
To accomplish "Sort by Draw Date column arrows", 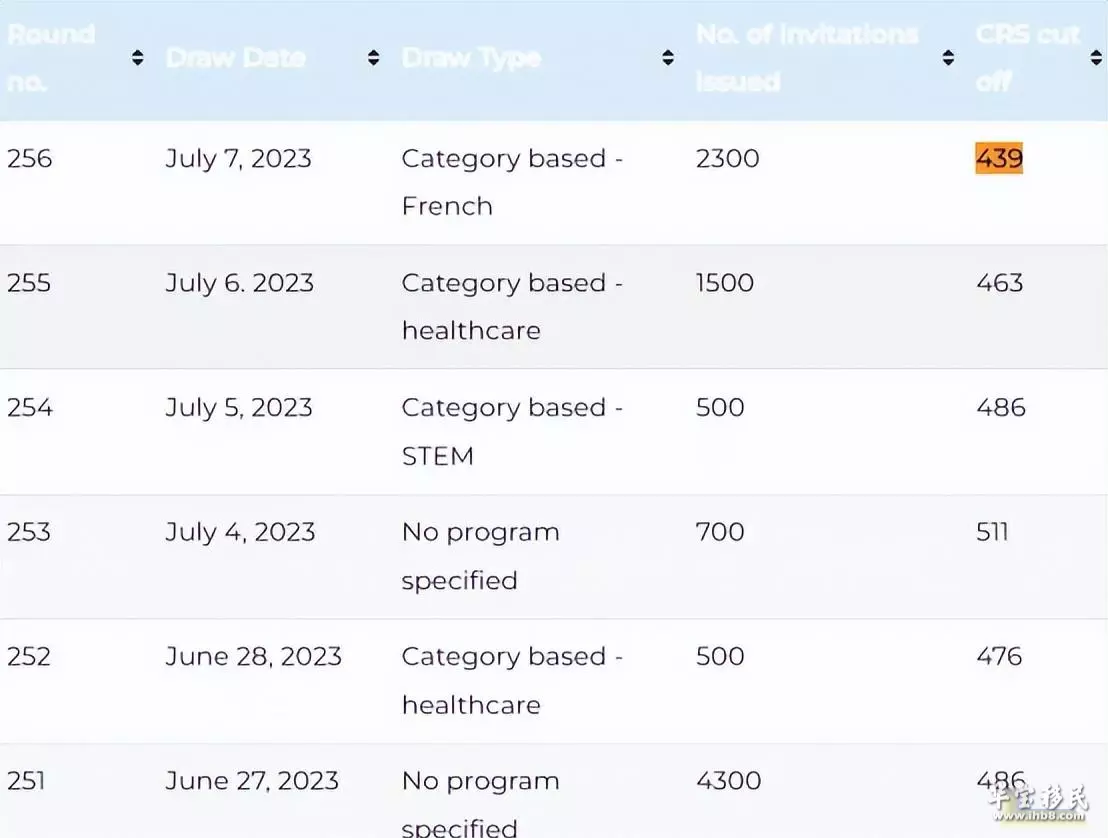I will [x=374, y=58].
